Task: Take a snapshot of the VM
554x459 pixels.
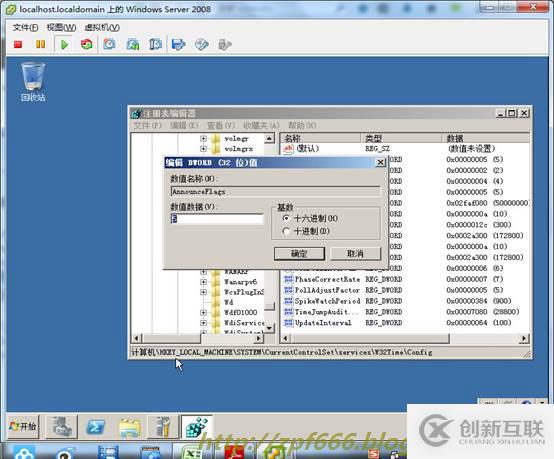Action: click(109, 44)
